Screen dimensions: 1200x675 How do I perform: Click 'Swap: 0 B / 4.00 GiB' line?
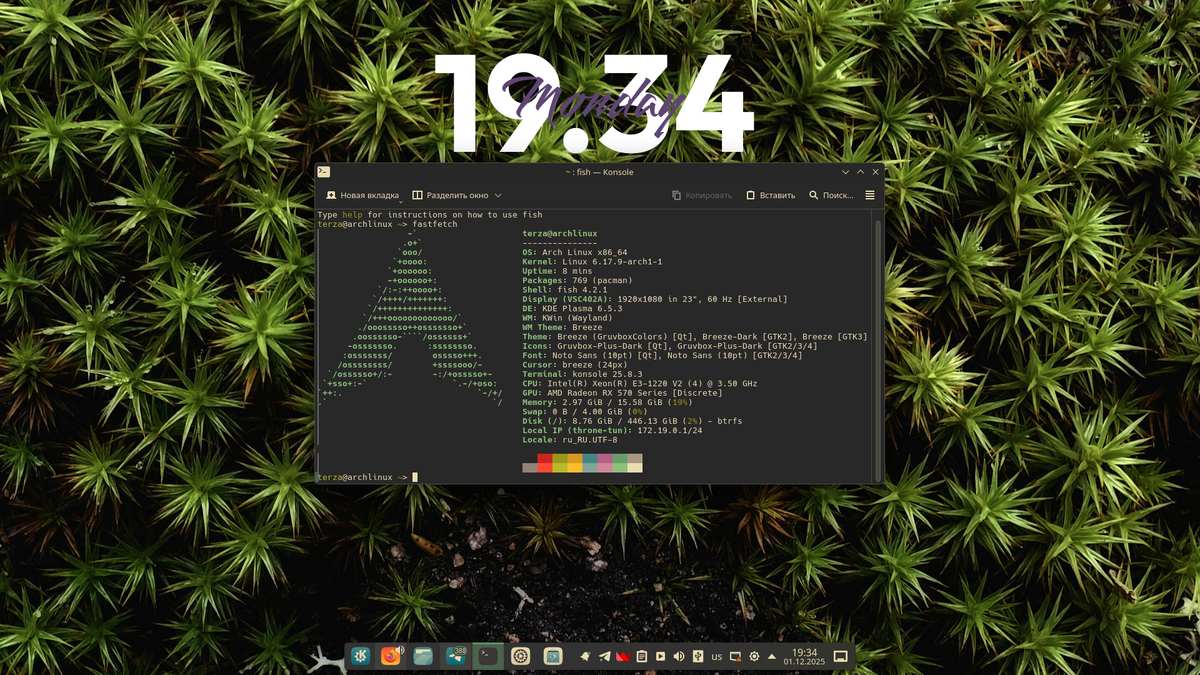tap(587, 411)
